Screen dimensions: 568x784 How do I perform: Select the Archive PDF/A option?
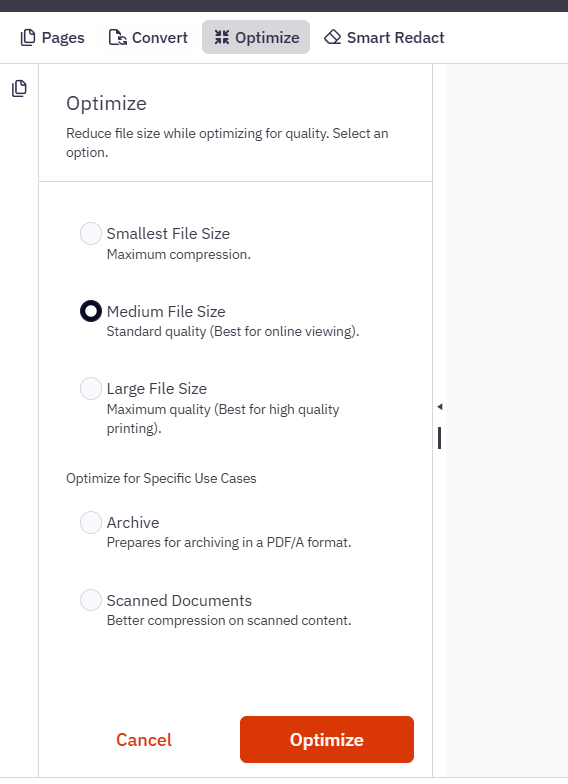point(91,522)
